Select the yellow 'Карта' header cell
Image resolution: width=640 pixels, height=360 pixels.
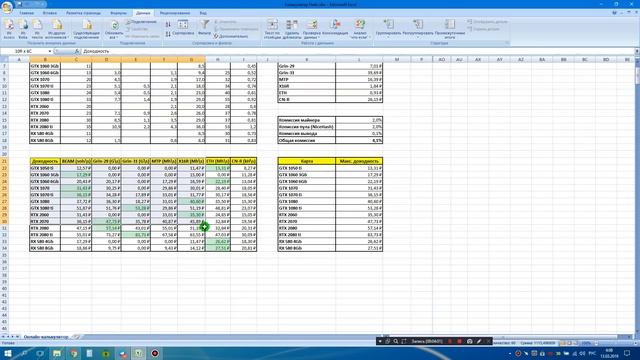click(307, 161)
